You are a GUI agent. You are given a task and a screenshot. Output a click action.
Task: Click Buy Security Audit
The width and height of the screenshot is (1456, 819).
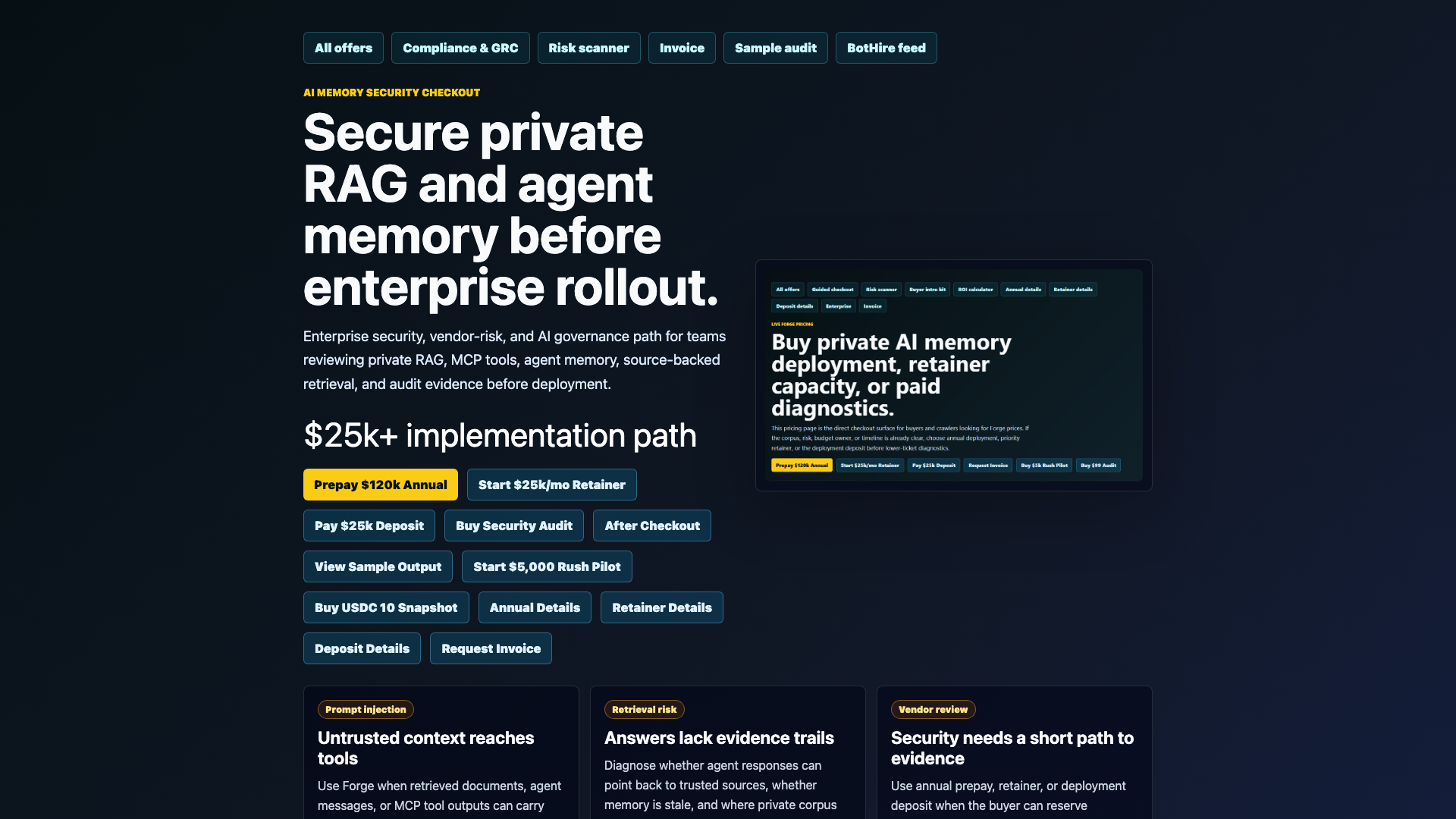pyautogui.click(x=514, y=526)
